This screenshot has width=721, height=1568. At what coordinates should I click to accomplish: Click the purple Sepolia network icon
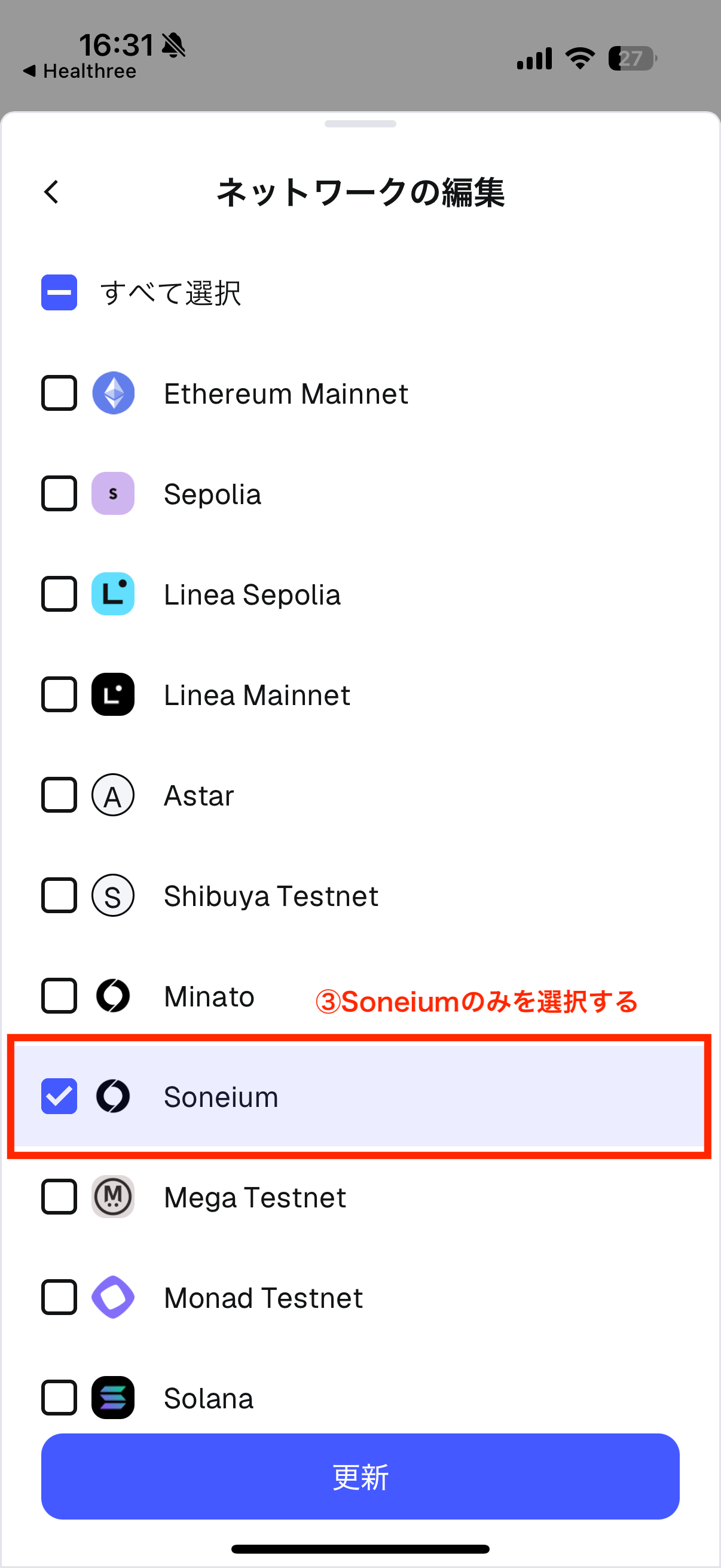coord(113,493)
